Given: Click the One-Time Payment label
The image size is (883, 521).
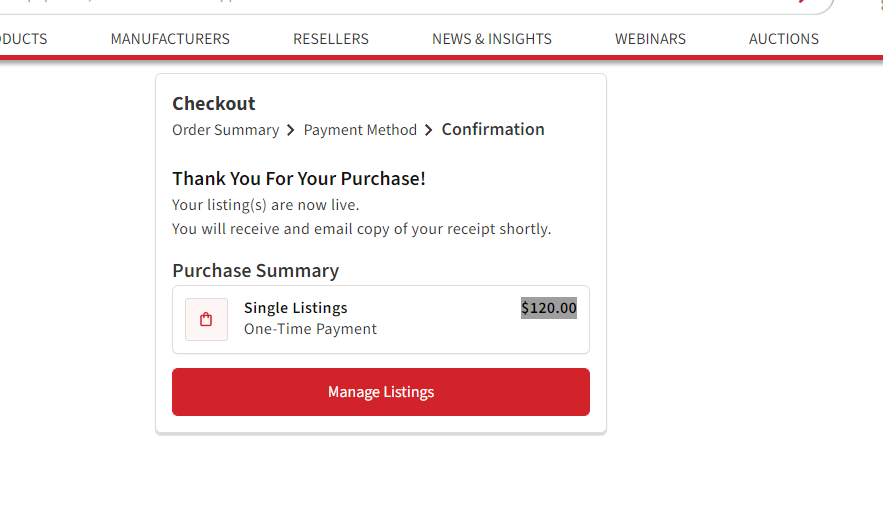Looking at the screenshot, I should 310,329.
